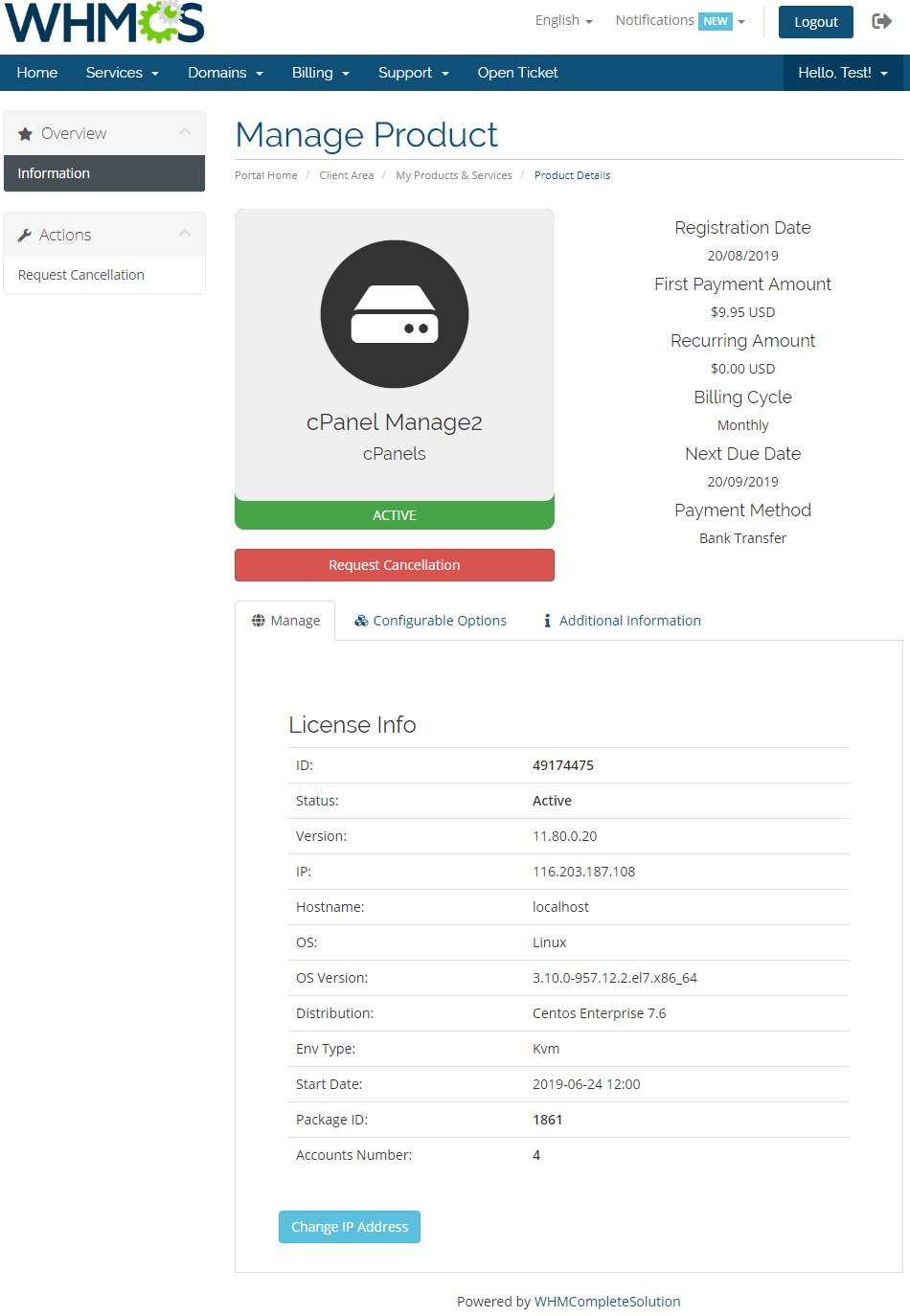
Task: Click the Start Date value 2019-06-24 12:00
Action: coord(586,1084)
